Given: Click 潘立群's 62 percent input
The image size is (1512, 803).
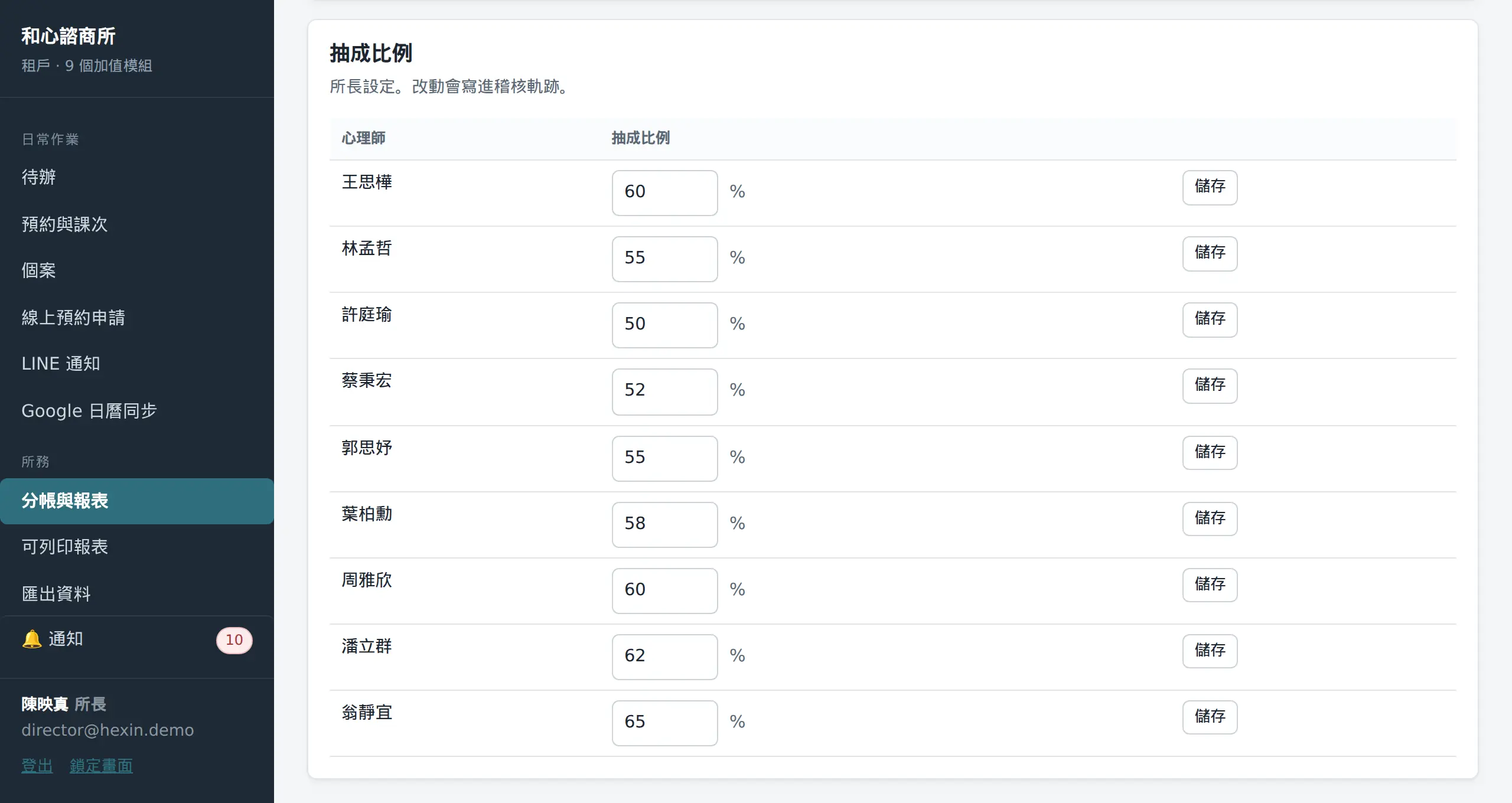Looking at the screenshot, I should tap(664, 657).
